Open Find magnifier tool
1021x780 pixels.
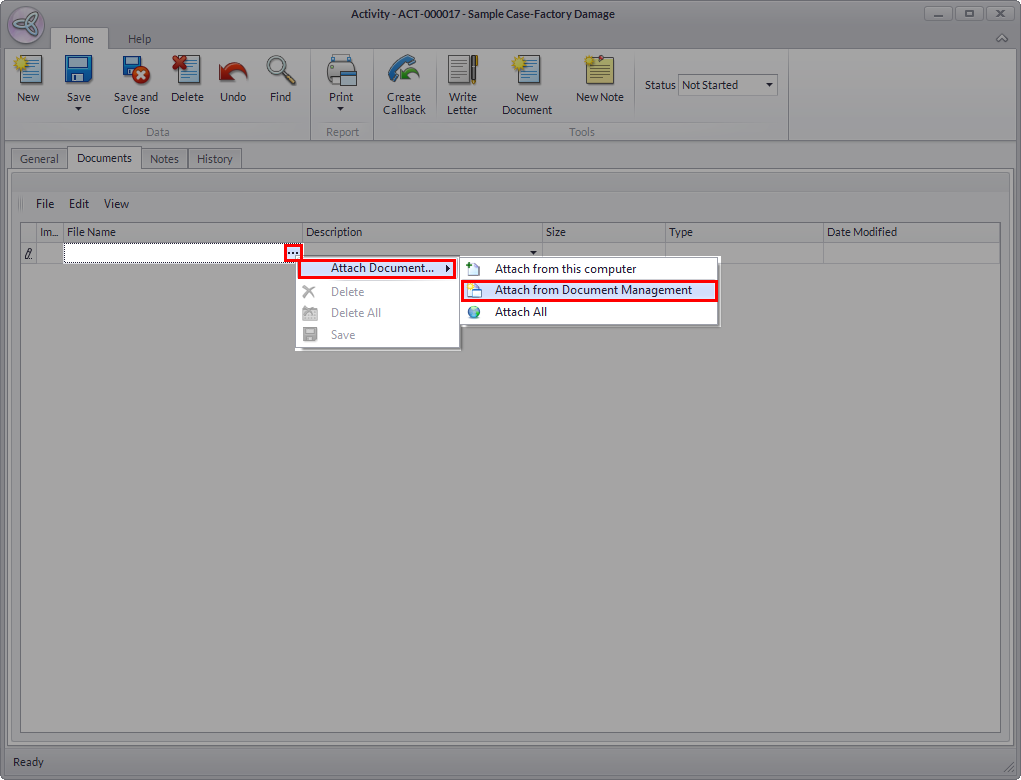click(280, 71)
